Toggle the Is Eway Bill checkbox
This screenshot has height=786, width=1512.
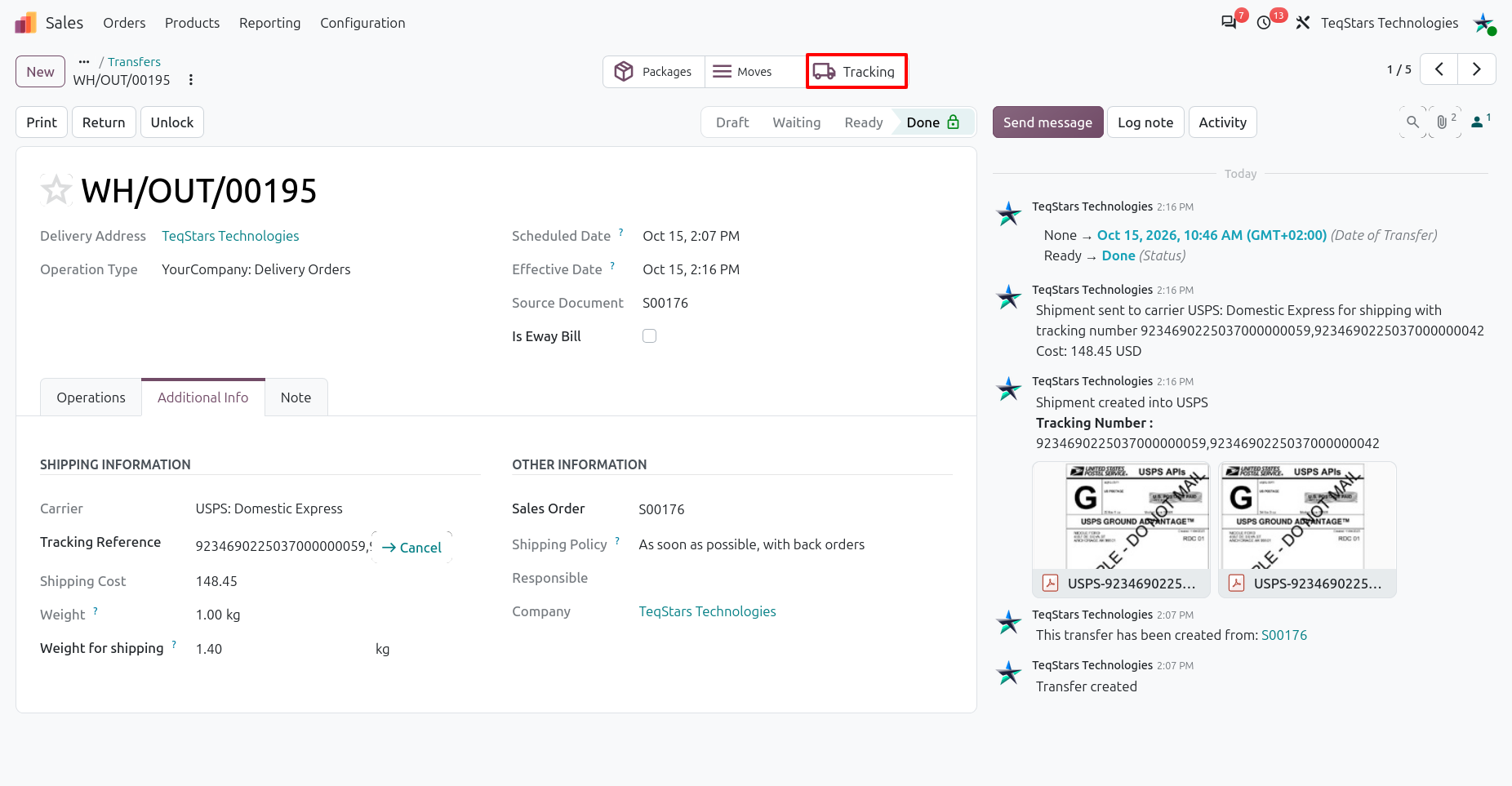[650, 336]
